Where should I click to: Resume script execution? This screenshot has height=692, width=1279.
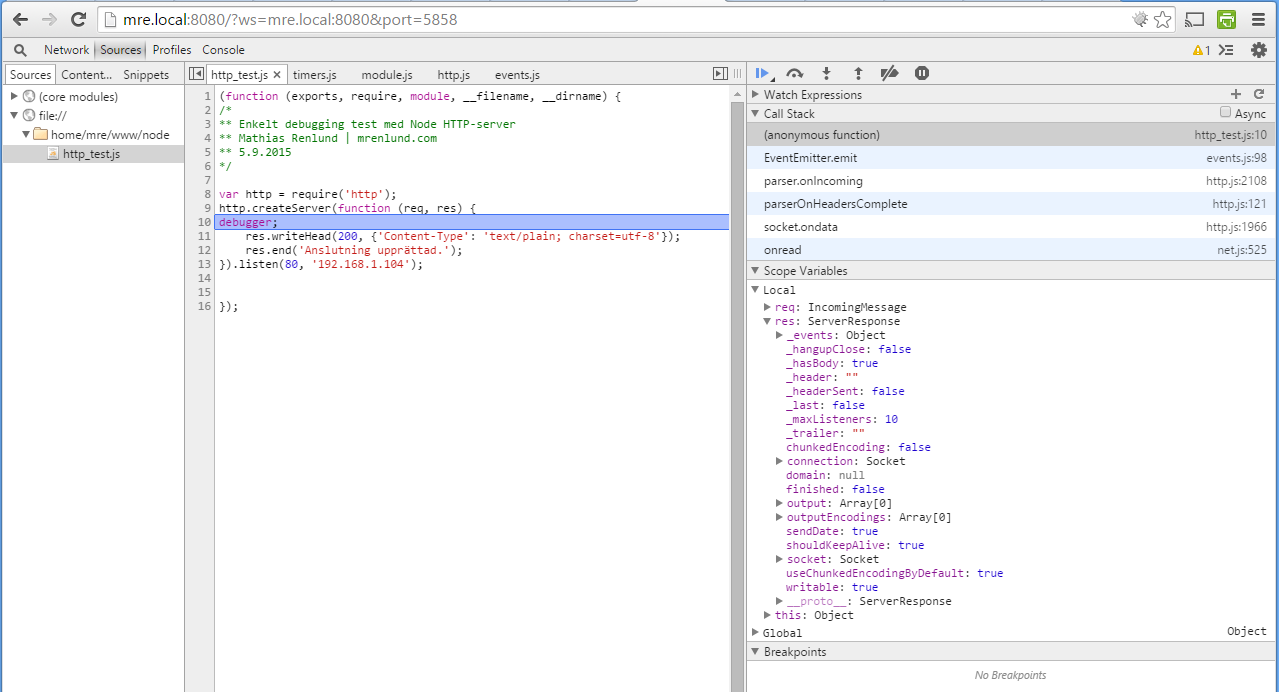(763, 73)
